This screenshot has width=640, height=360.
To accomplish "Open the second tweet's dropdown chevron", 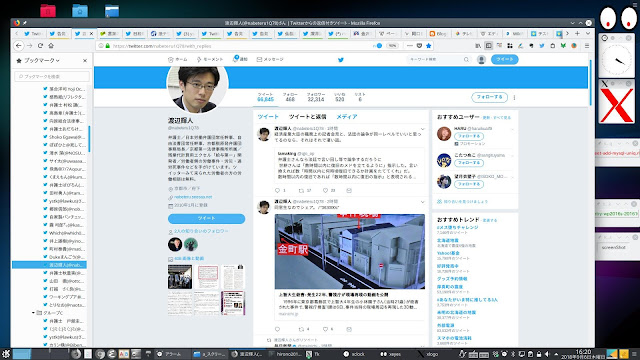I will tap(422, 202).
